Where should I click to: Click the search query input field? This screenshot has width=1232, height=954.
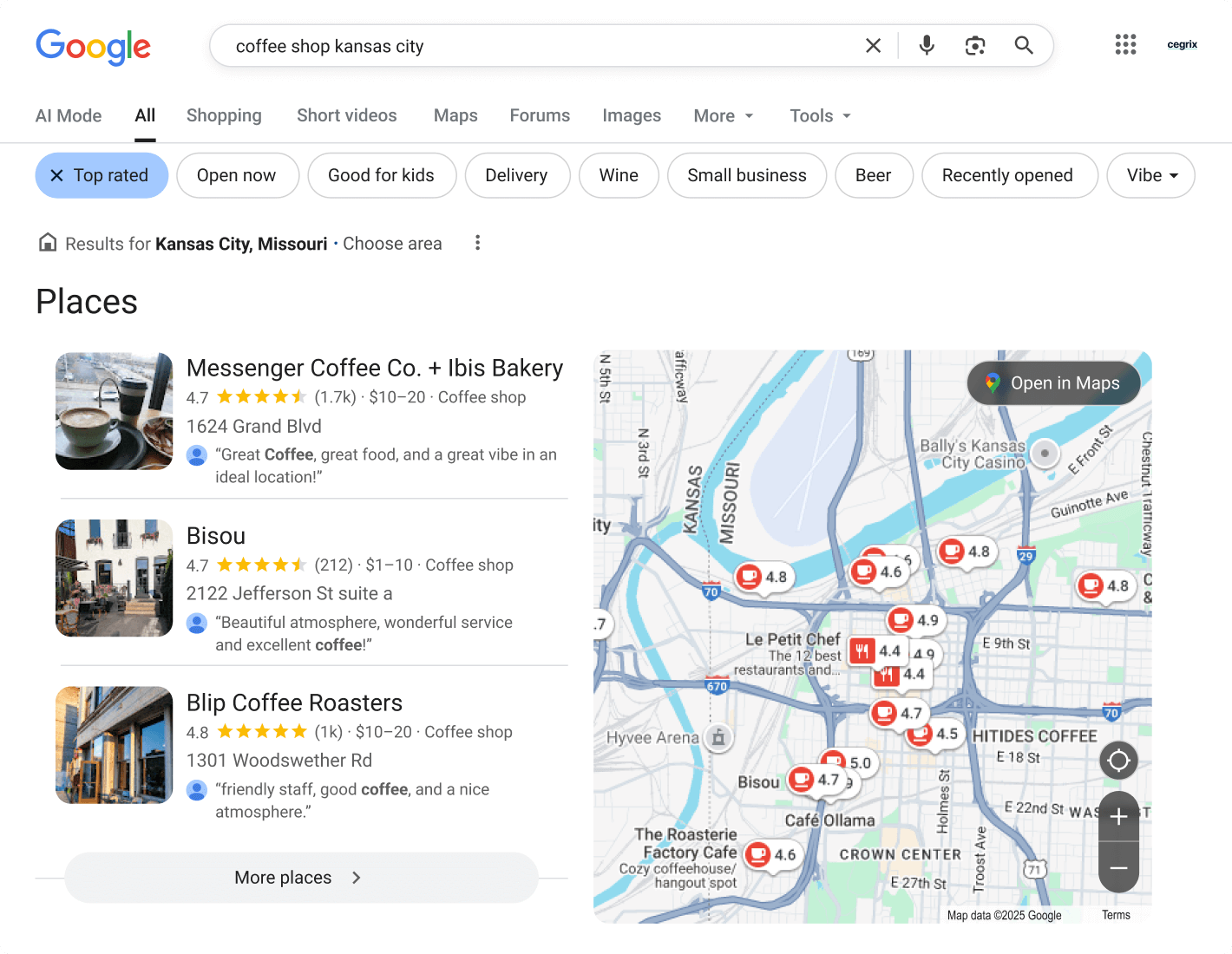tap(538, 46)
